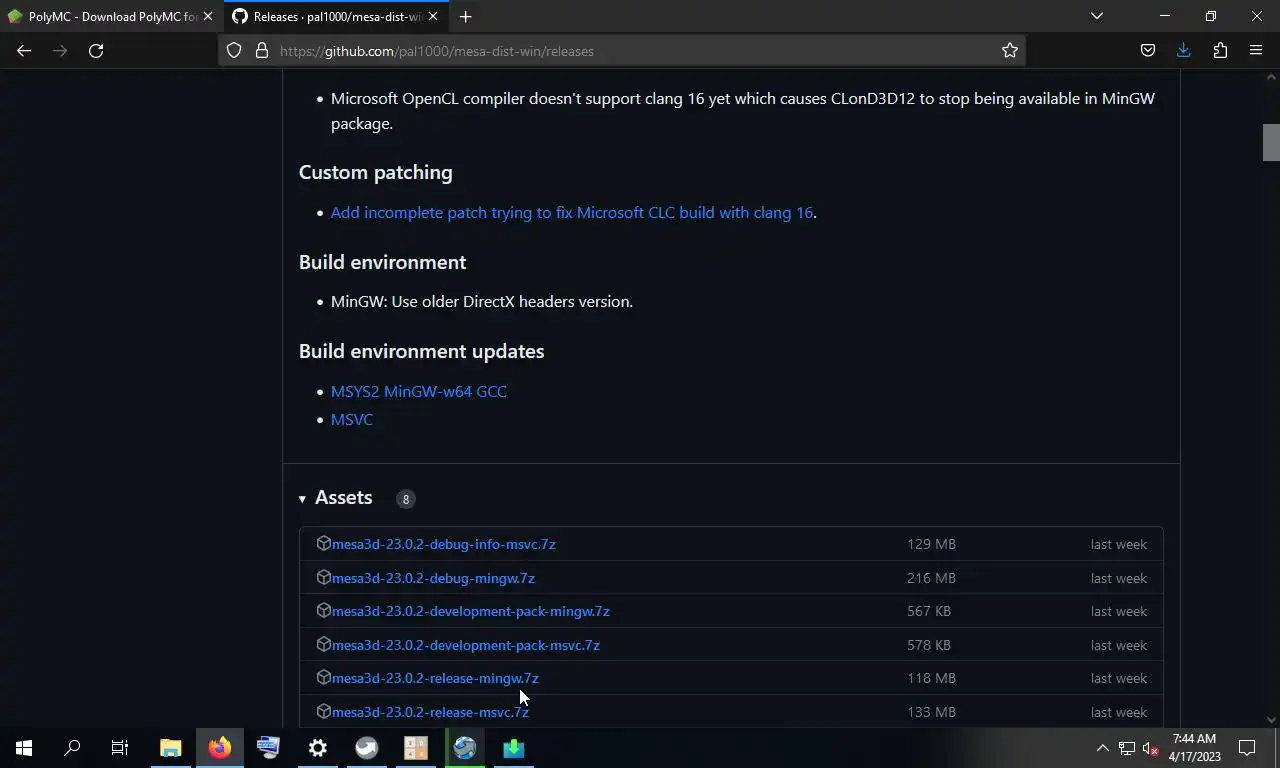
Task: Download mesa3d-23.0.2-debug-info-msvc.7z
Action: coord(444,544)
